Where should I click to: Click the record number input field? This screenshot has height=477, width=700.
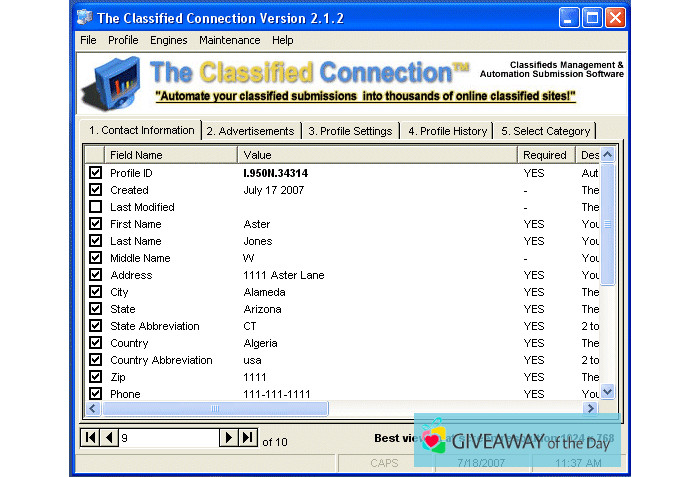point(167,438)
